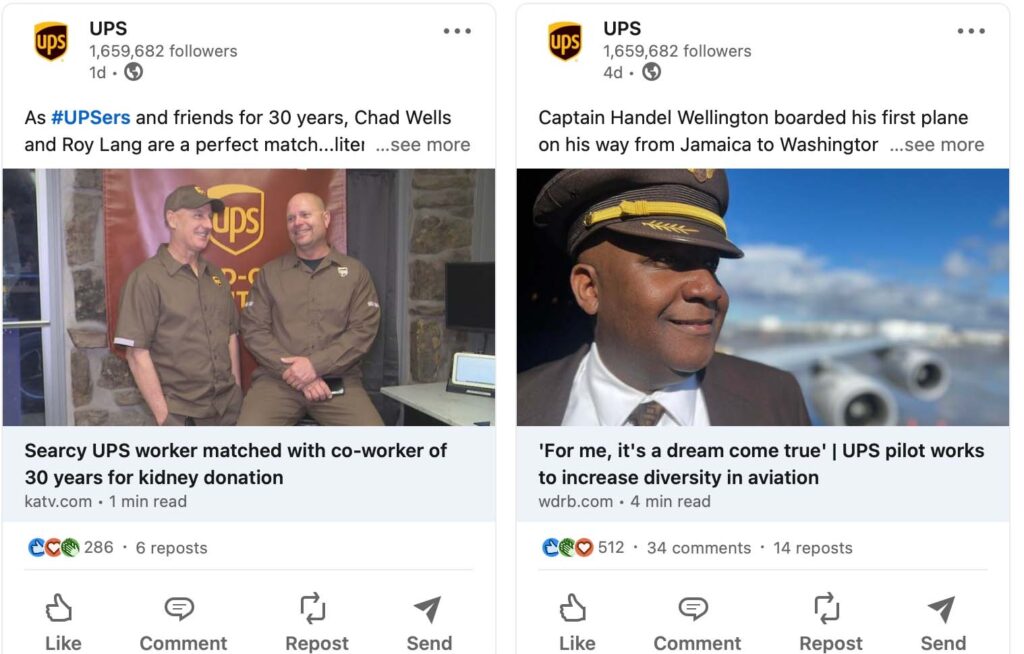Expand the kidney donation post text

(x=424, y=144)
